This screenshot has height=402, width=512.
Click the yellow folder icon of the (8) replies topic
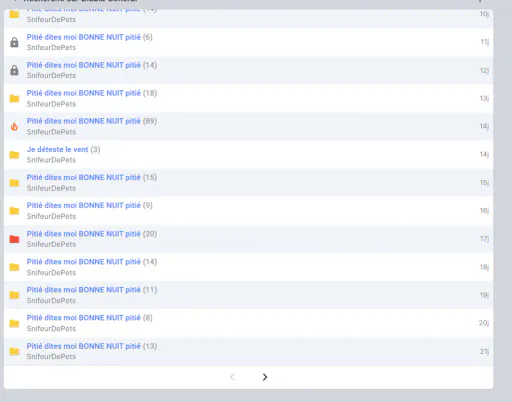coord(14,323)
